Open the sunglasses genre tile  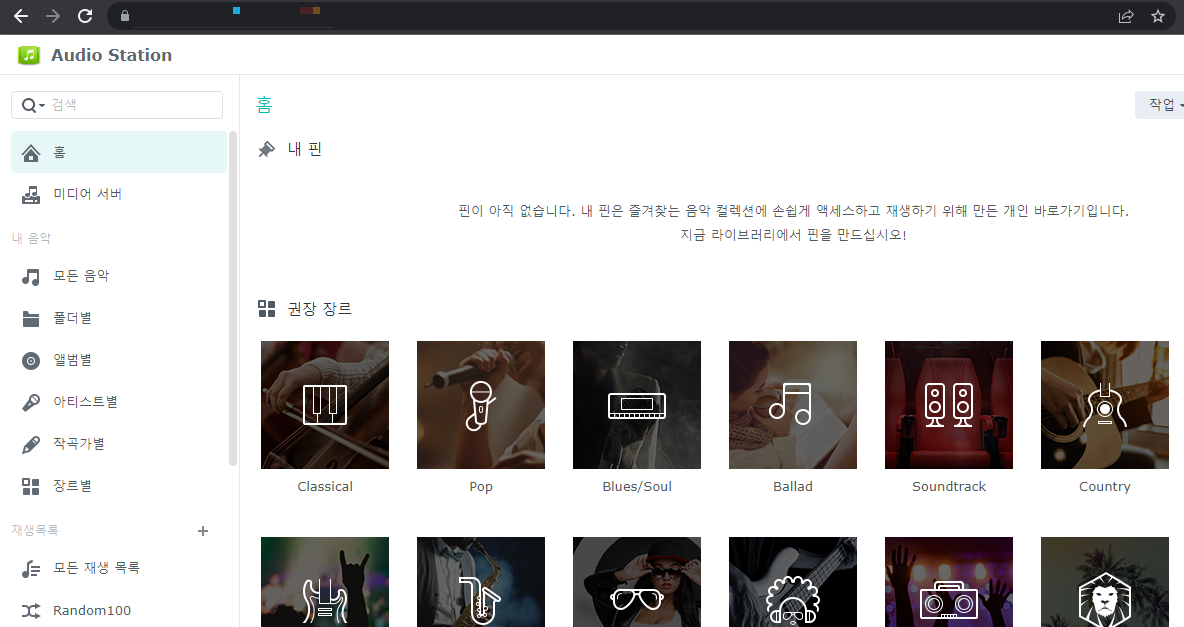[637, 582]
